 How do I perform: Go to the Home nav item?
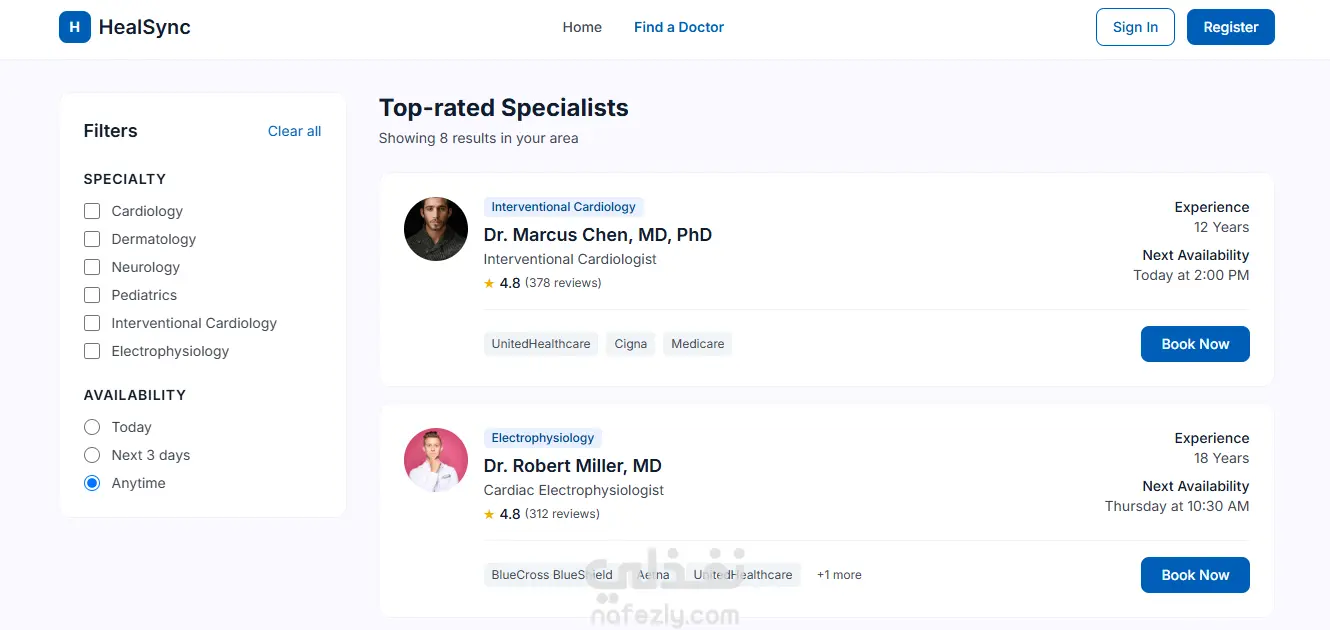(582, 27)
